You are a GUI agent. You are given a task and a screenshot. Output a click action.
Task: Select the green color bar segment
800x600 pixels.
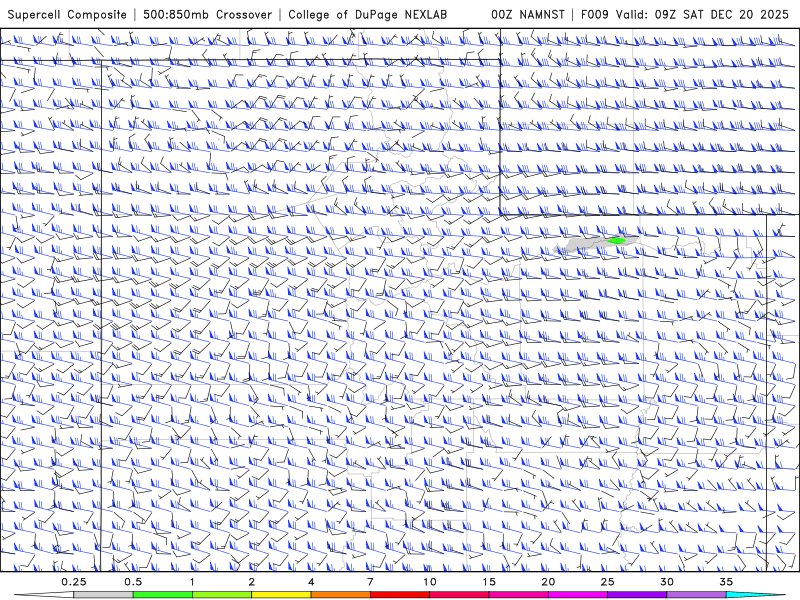click(162, 595)
